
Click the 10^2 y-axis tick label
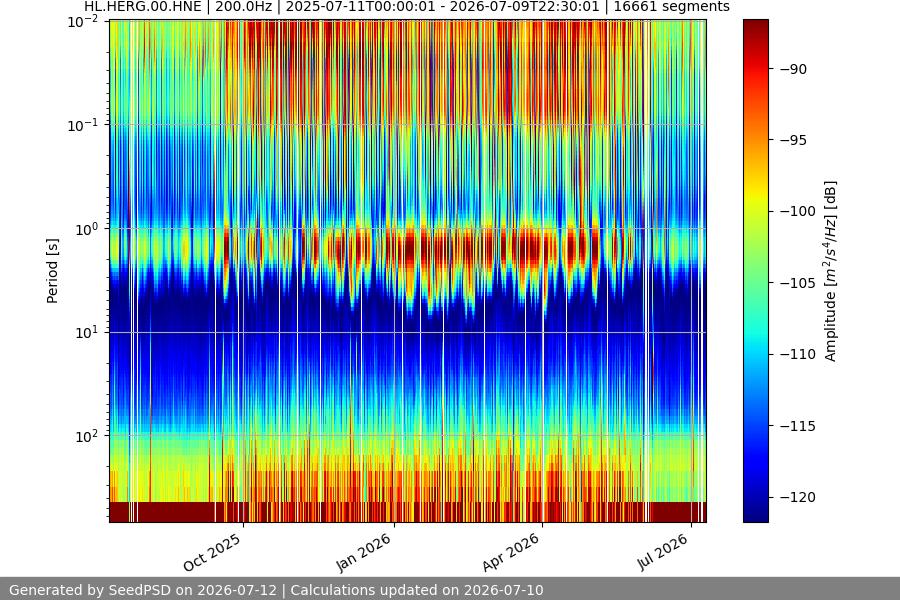click(86, 436)
